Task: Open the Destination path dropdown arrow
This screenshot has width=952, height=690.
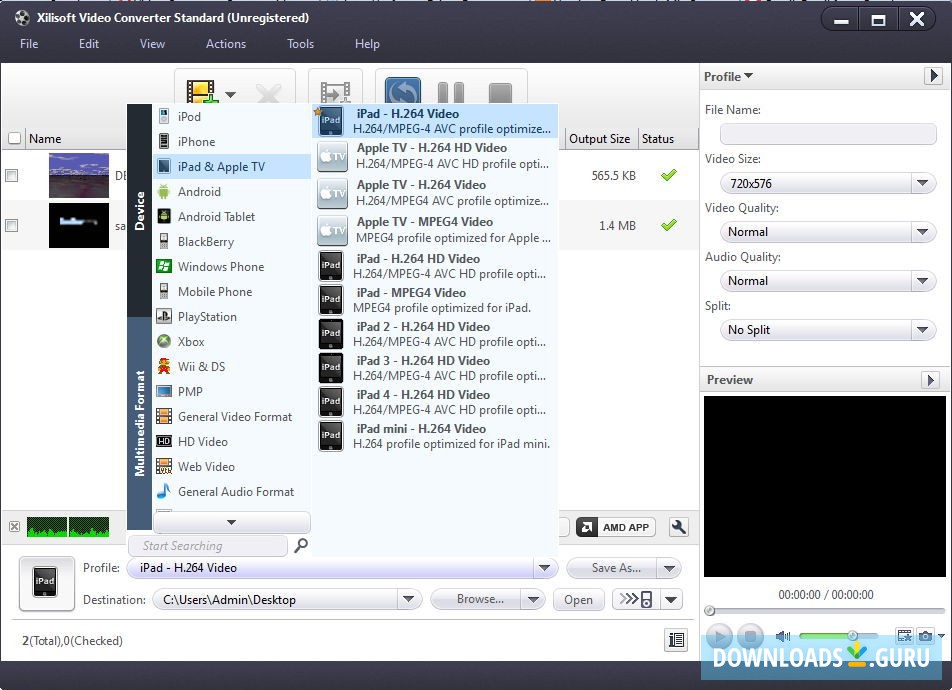Action: tap(409, 599)
